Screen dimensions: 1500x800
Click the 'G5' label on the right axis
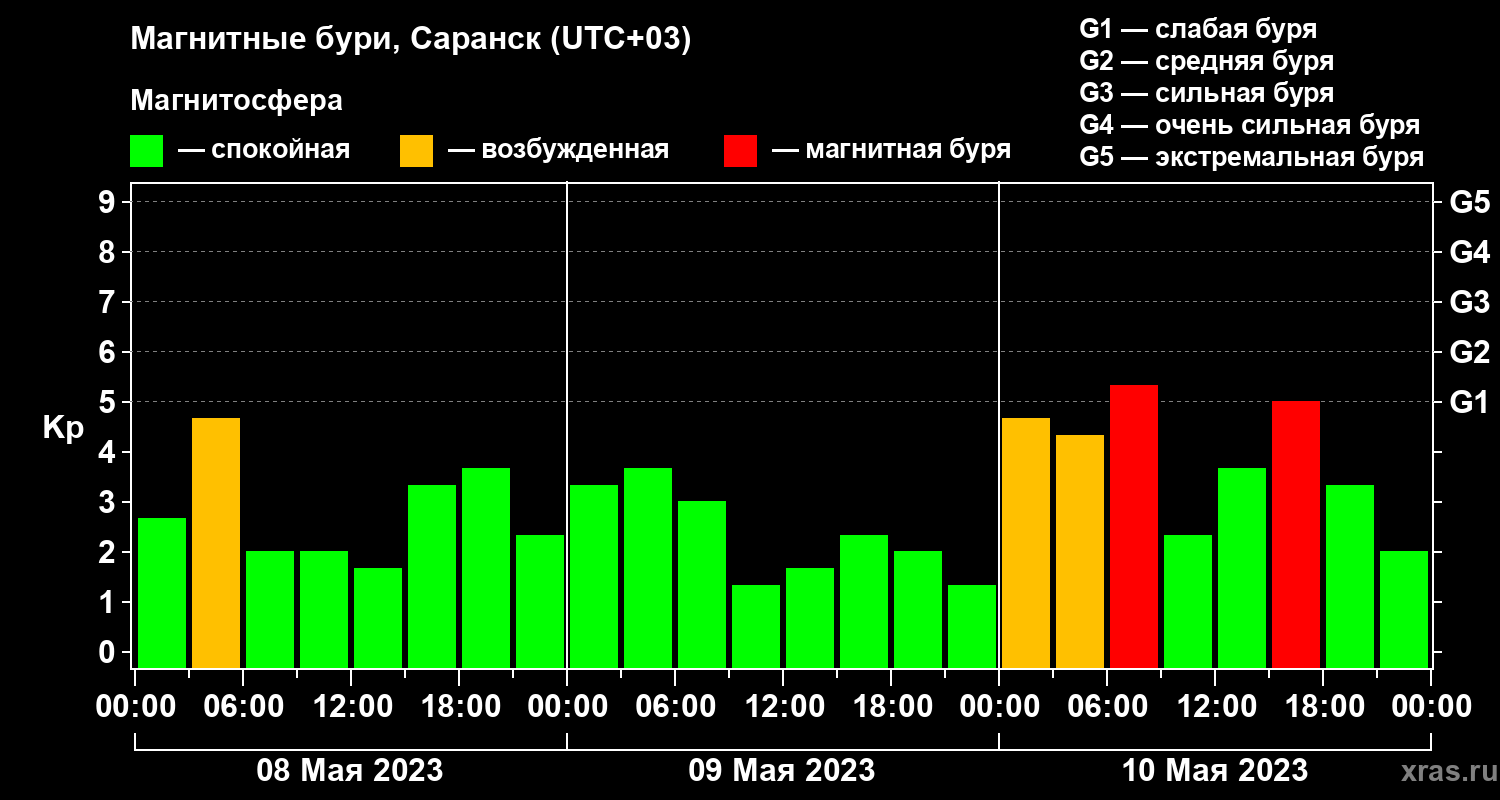click(x=1469, y=202)
